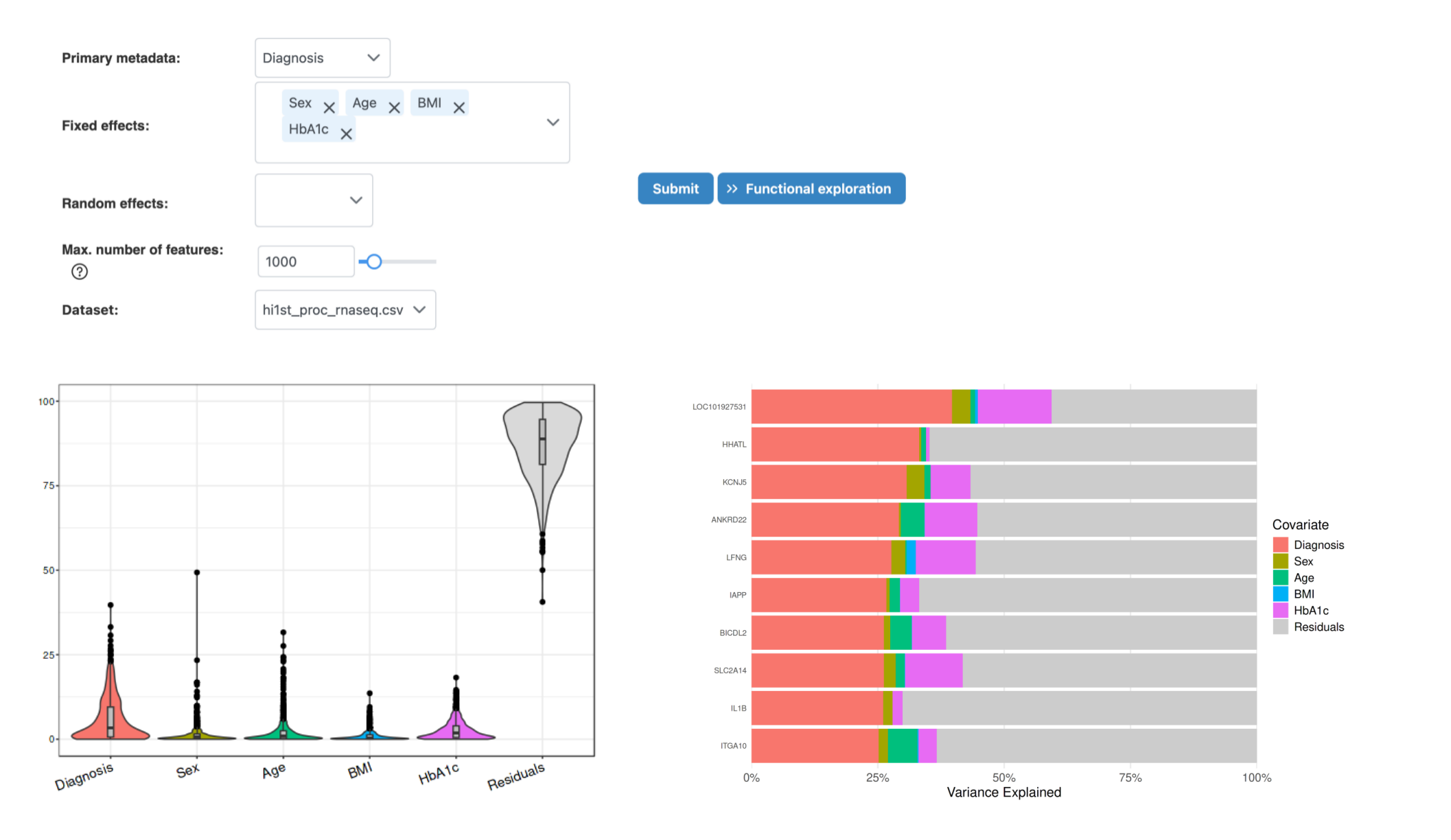Click the LOC101927531 Diagnosis bar segment
This screenshot has width=1451, height=840.
pyautogui.click(x=851, y=407)
